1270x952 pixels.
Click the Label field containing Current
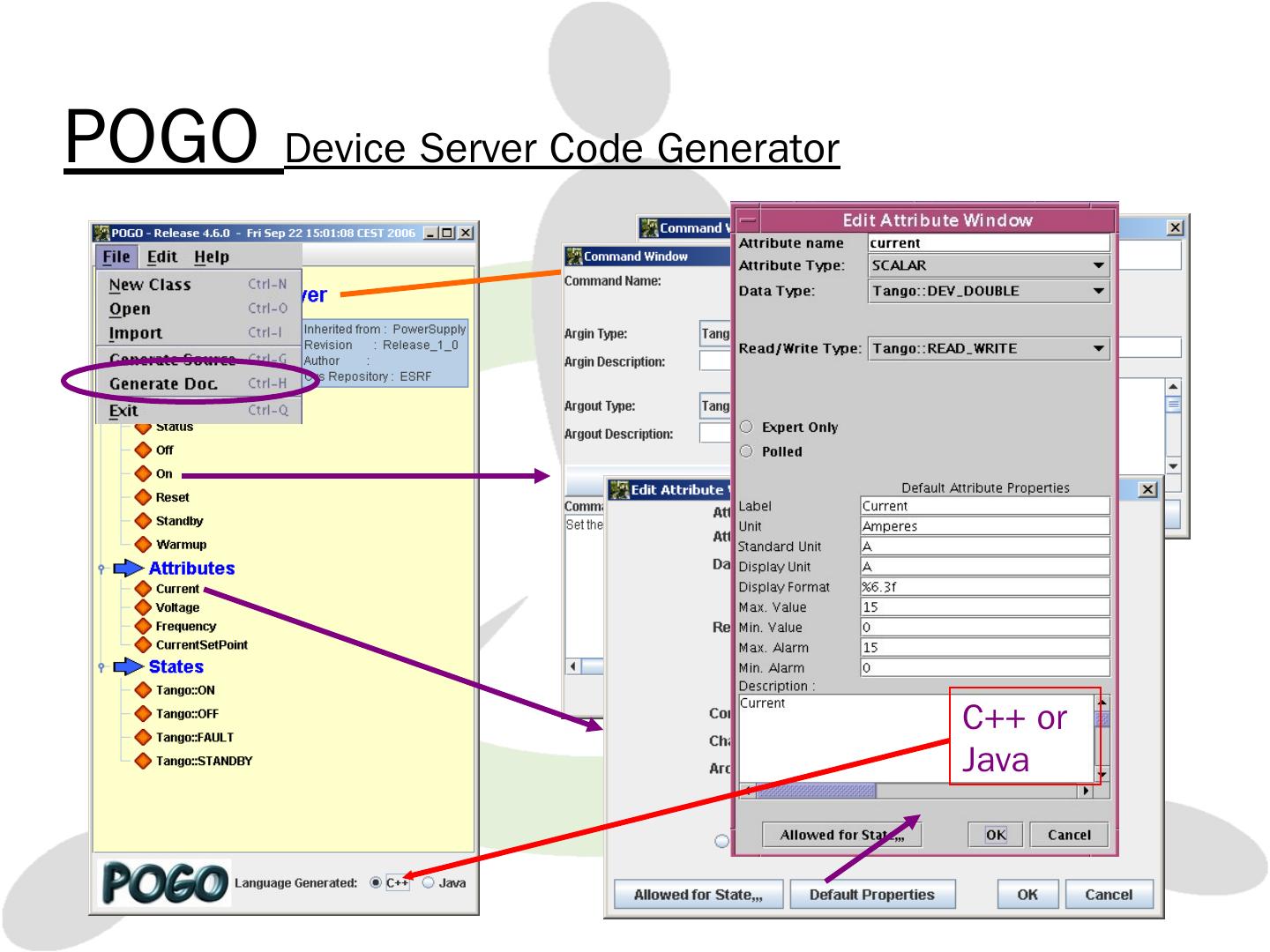click(985, 506)
